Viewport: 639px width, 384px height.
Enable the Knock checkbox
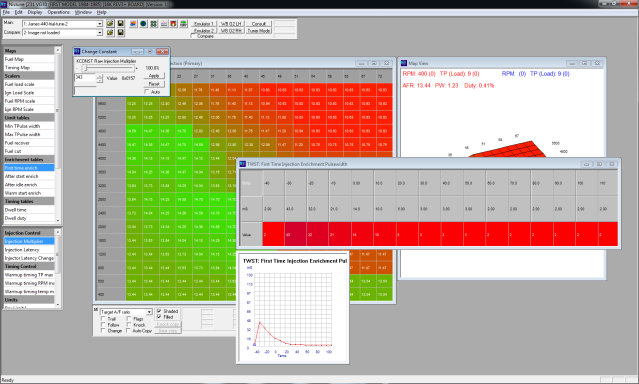pos(129,325)
